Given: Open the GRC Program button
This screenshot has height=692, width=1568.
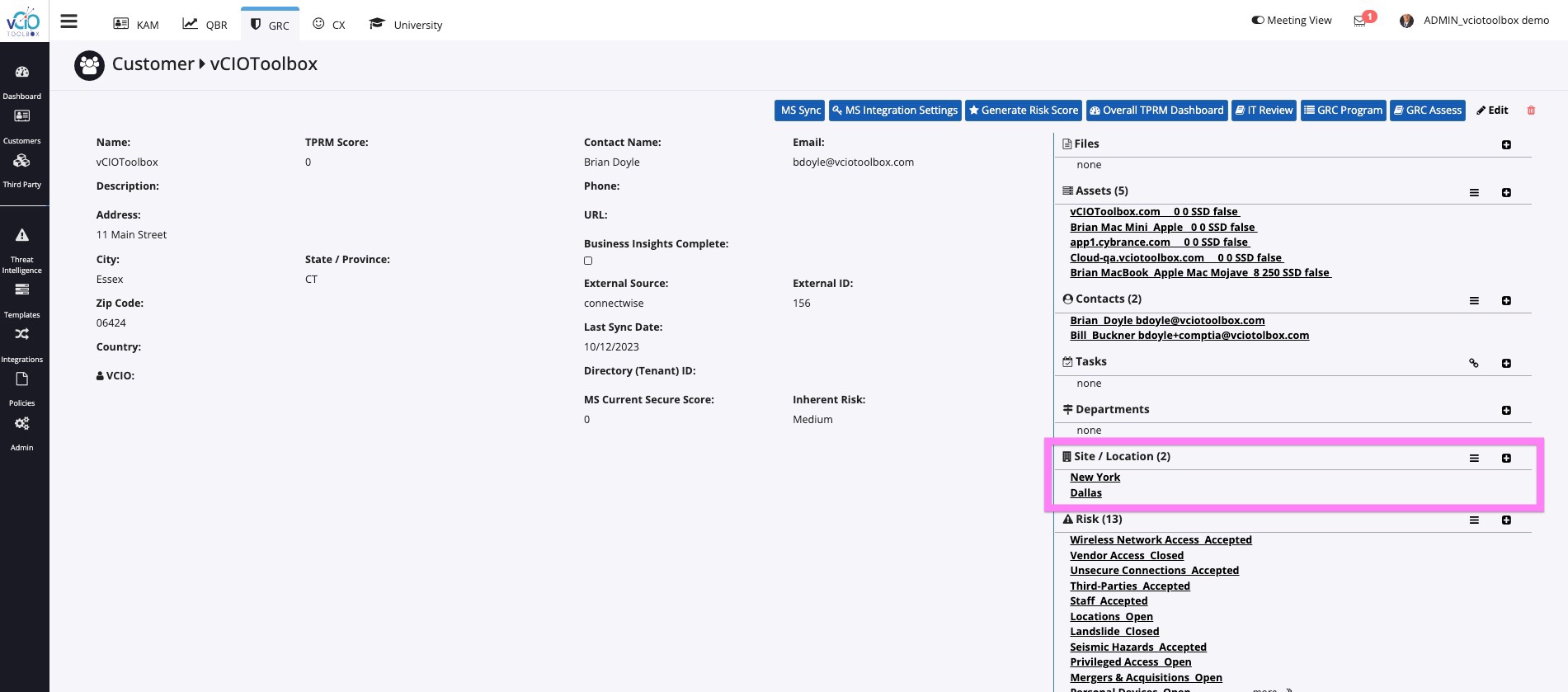Looking at the screenshot, I should (x=1343, y=111).
